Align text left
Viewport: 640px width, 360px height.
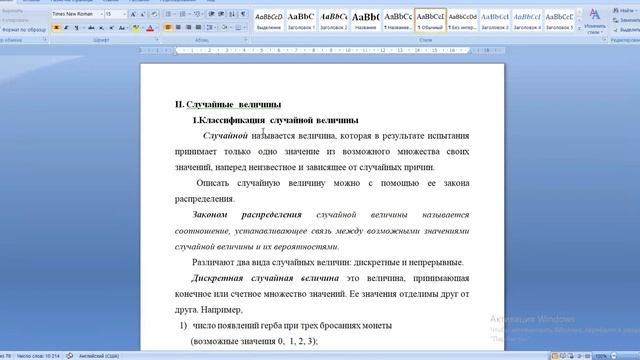(x=168, y=27)
